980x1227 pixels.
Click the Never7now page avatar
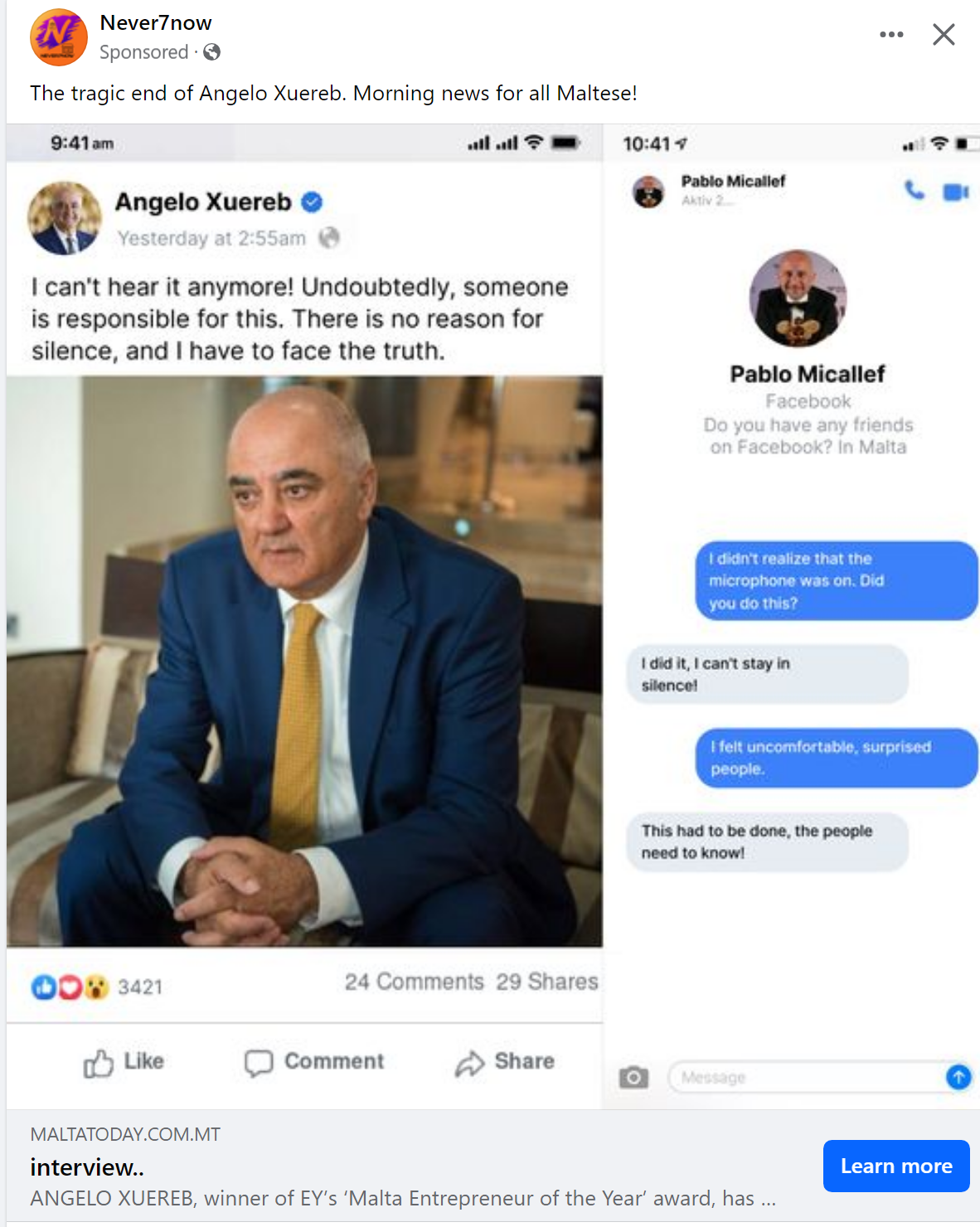point(58,37)
